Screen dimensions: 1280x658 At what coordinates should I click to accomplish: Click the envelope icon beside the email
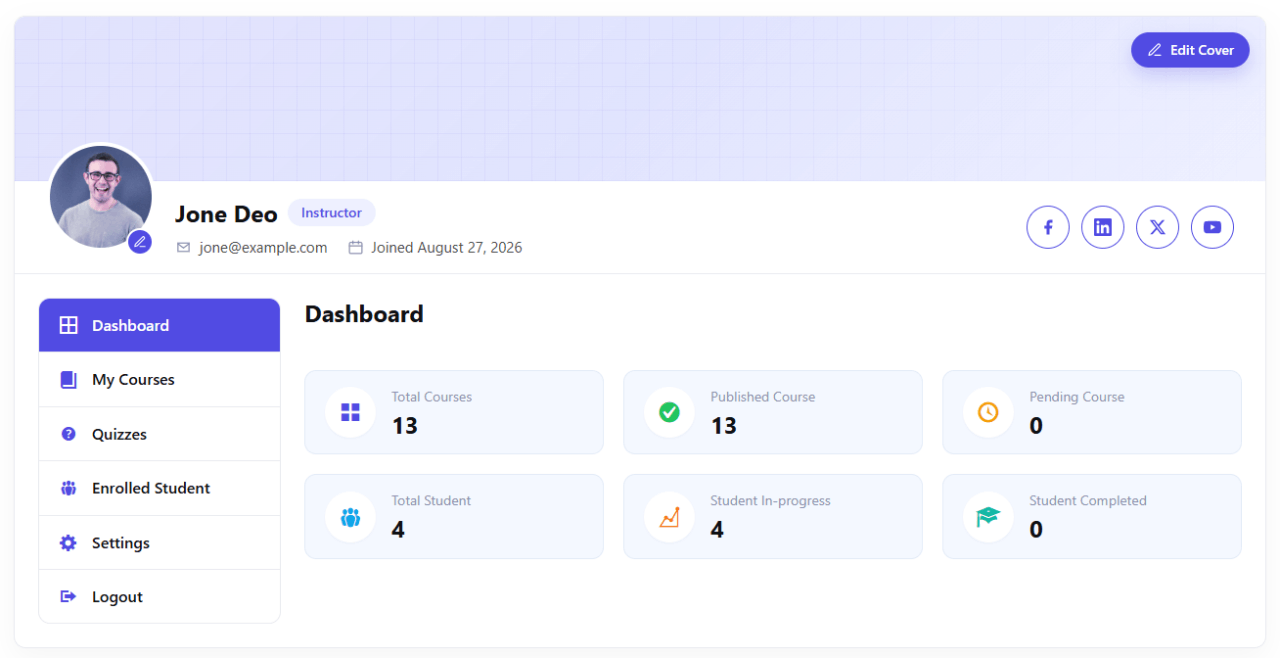tap(183, 248)
